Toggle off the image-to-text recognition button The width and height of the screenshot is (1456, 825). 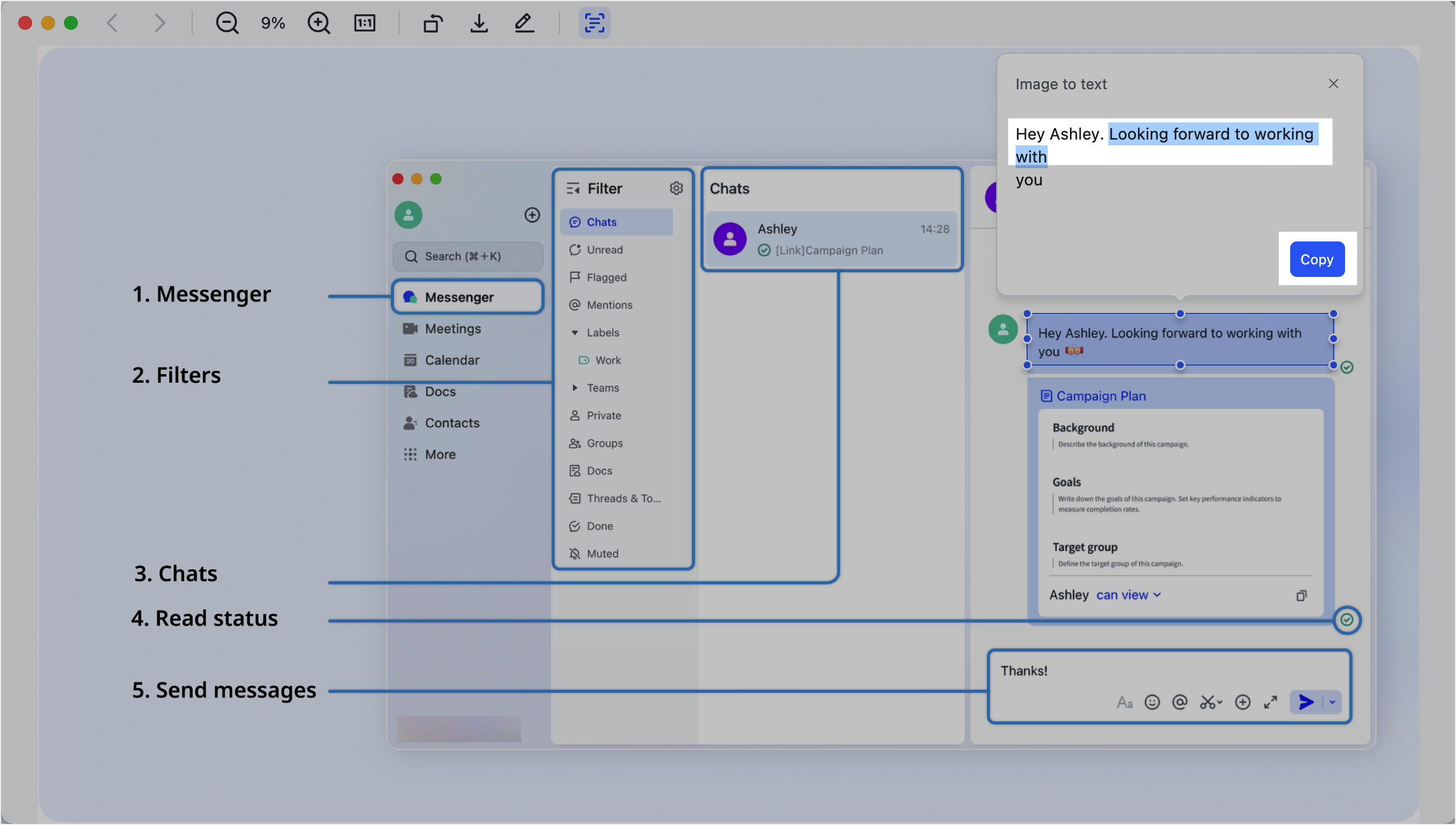click(x=594, y=23)
